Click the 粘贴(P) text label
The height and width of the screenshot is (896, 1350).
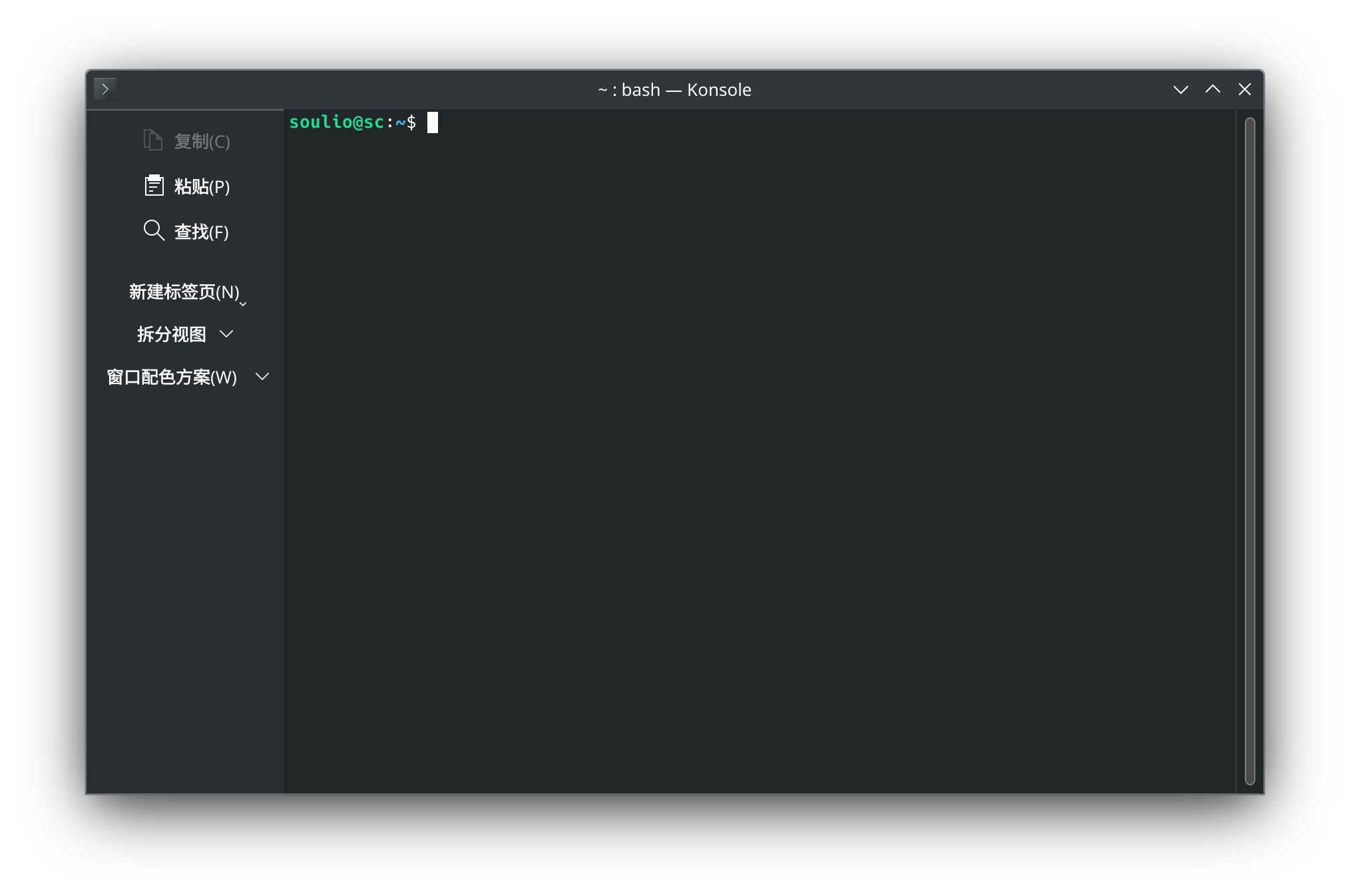click(202, 186)
